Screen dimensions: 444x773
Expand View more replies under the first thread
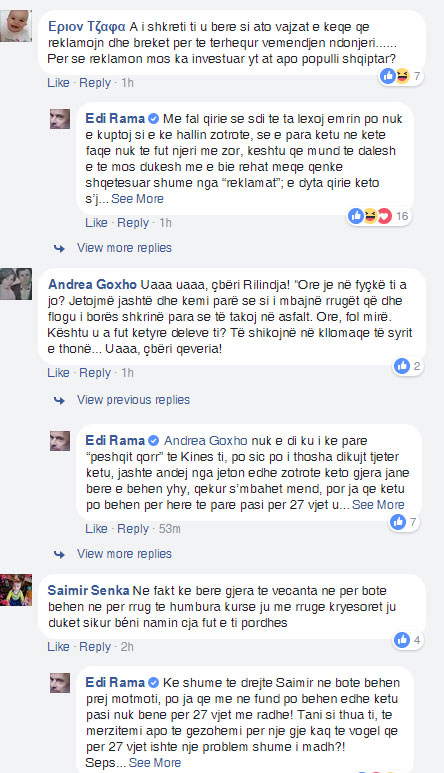point(124,247)
